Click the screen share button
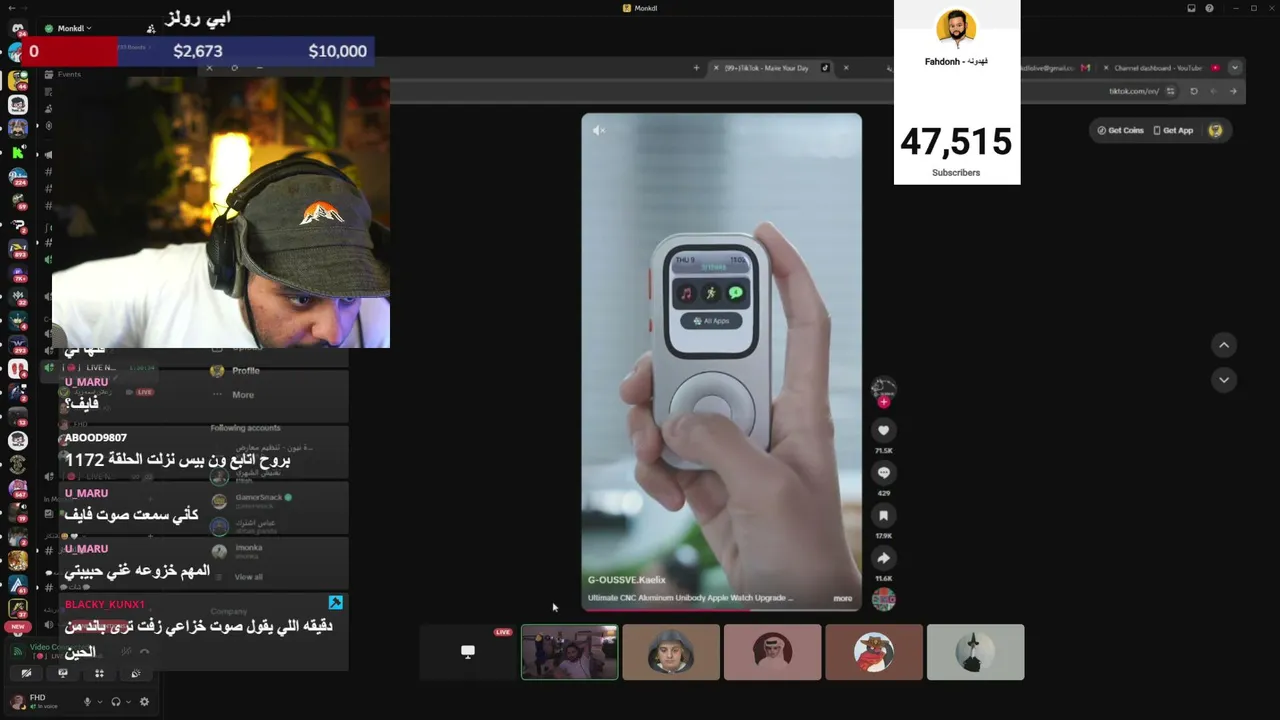The image size is (1280, 720). tap(63, 673)
